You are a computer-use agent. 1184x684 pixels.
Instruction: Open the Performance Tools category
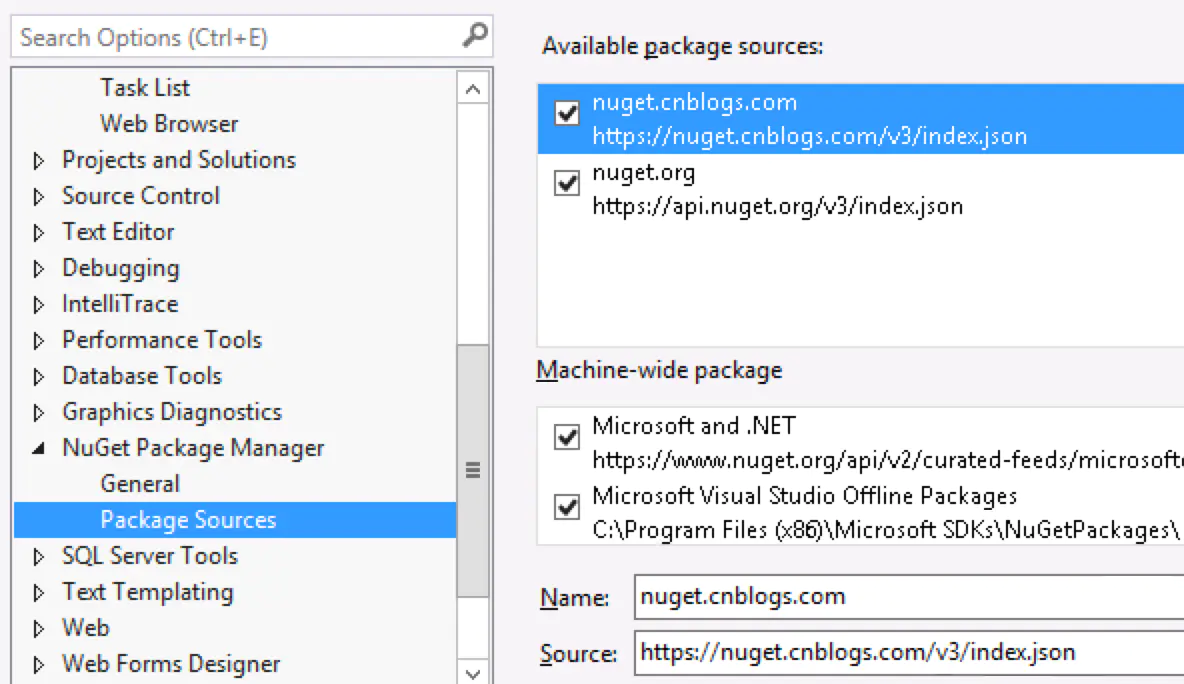[162, 340]
